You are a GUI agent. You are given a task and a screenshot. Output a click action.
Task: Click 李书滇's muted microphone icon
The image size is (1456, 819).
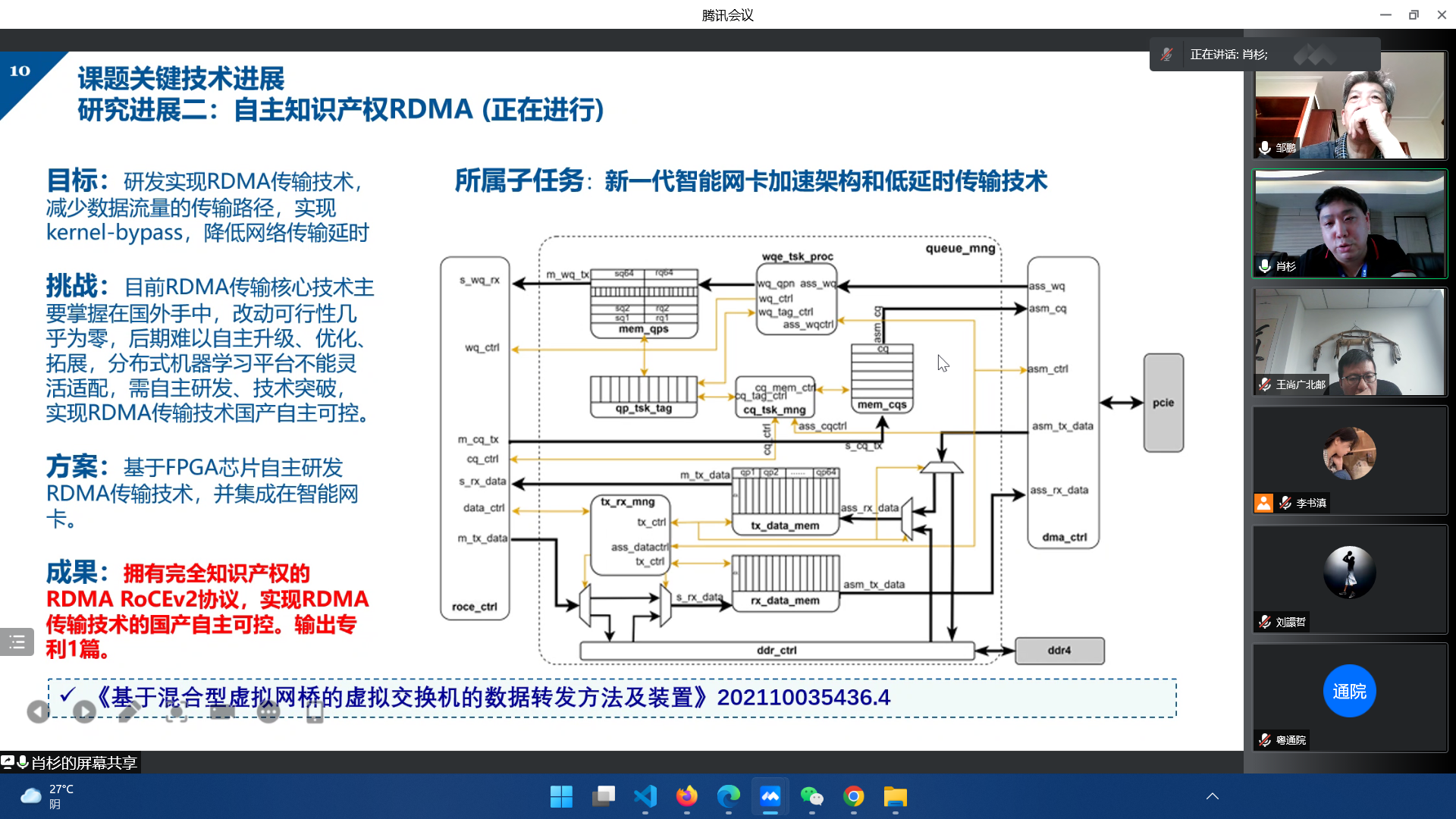(x=1285, y=503)
